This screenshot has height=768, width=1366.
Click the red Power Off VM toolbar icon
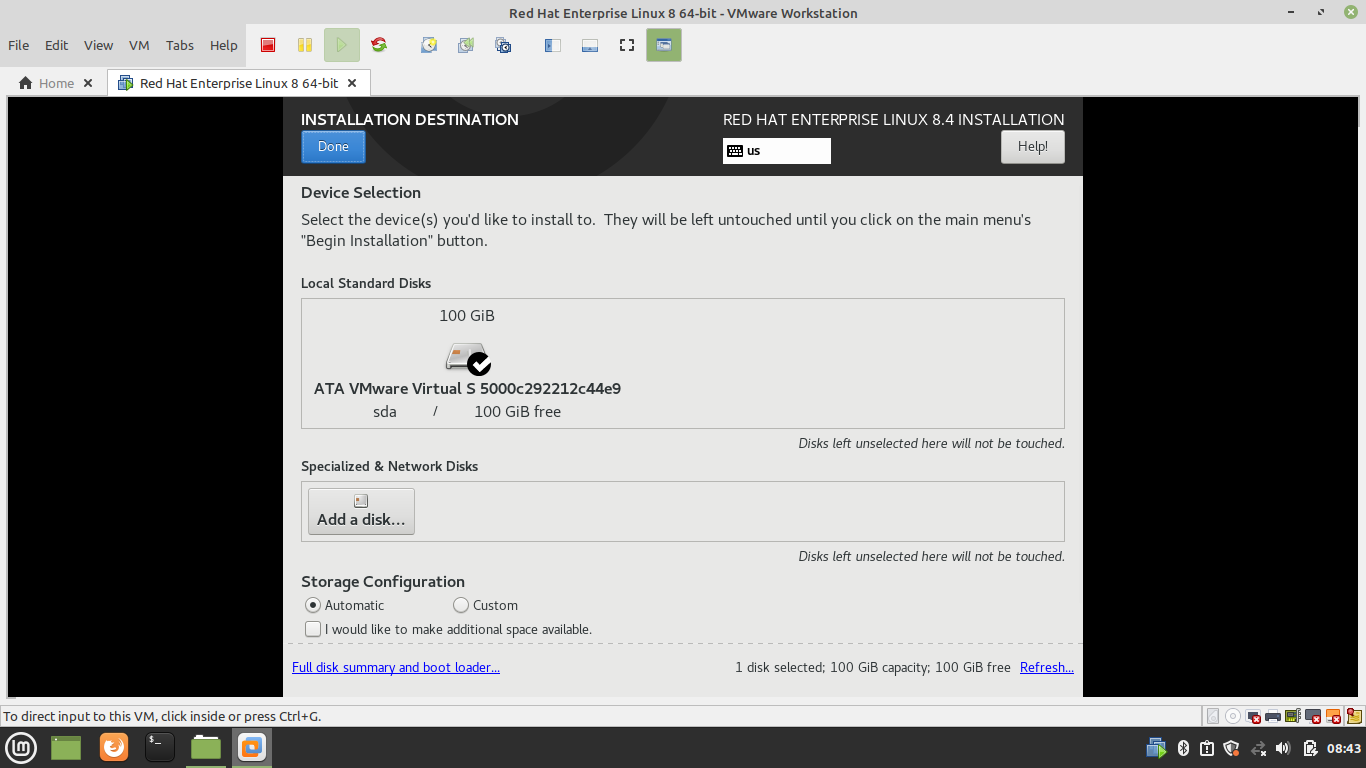click(x=268, y=45)
